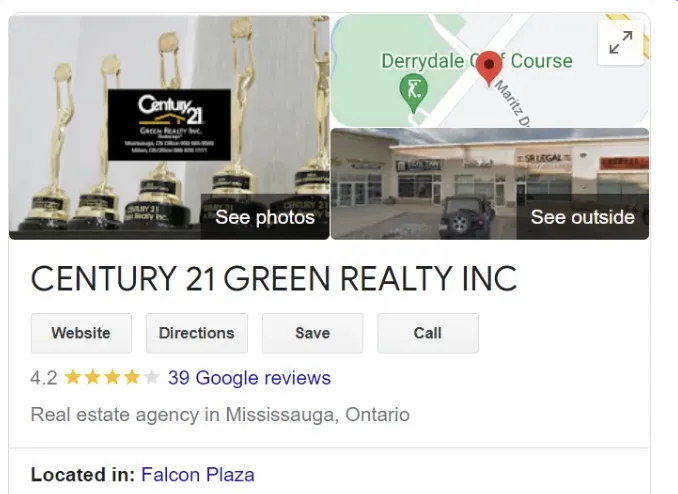The height and width of the screenshot is (494, 678).
Task: Click the Derrydale Golf Course map label
Action: [x=477, y=61]
